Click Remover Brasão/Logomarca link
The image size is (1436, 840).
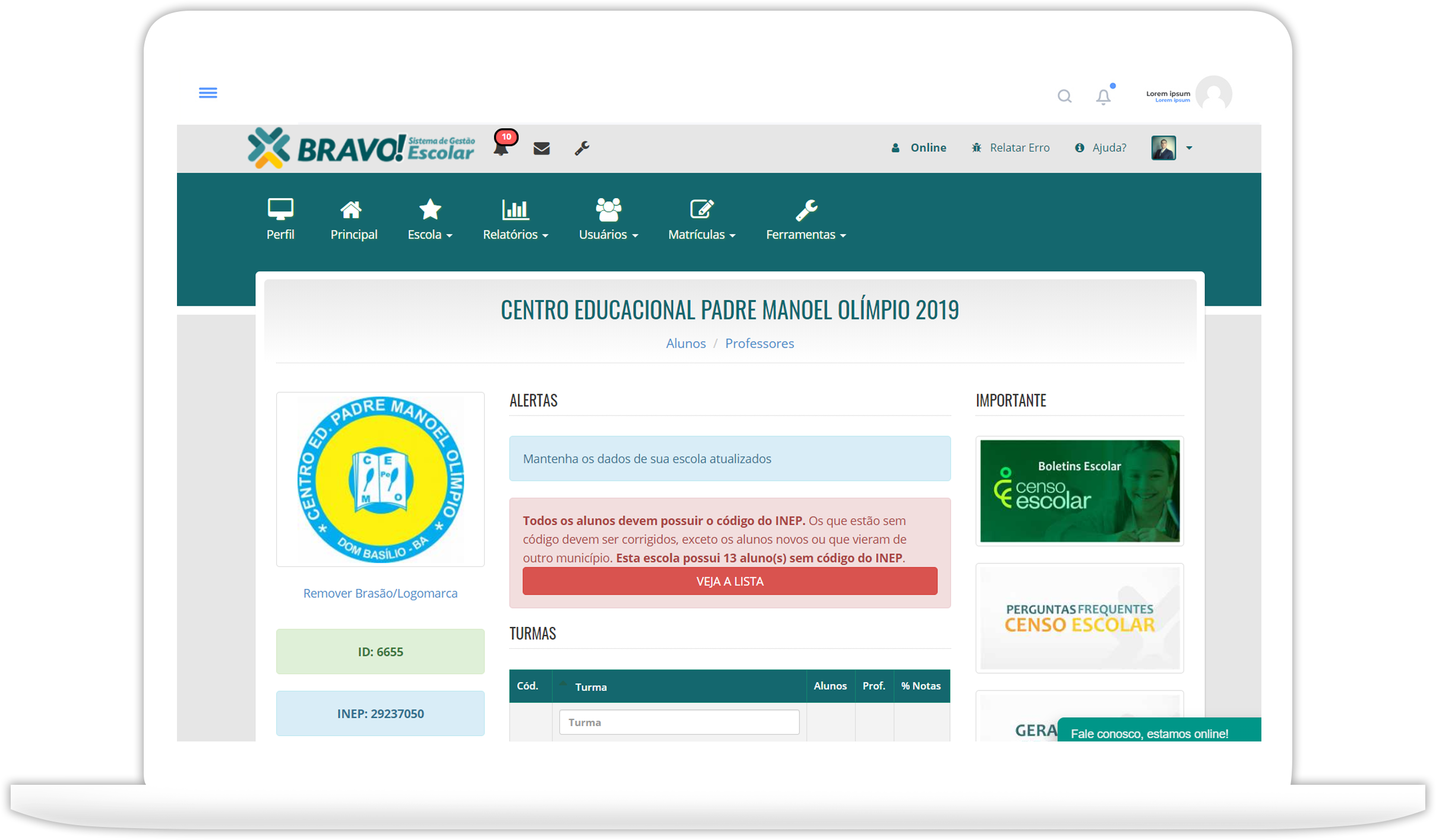coord(380,593)
